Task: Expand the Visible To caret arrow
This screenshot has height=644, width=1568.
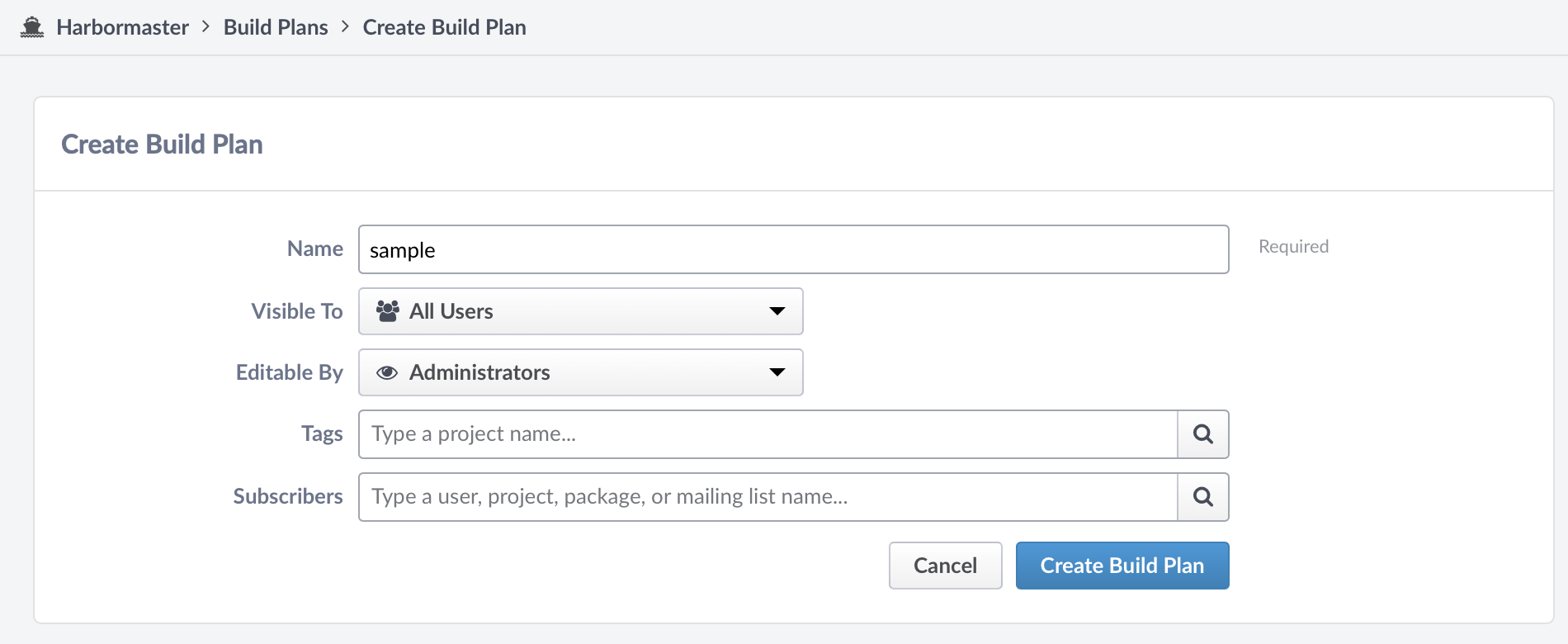Action: [777, 311]
